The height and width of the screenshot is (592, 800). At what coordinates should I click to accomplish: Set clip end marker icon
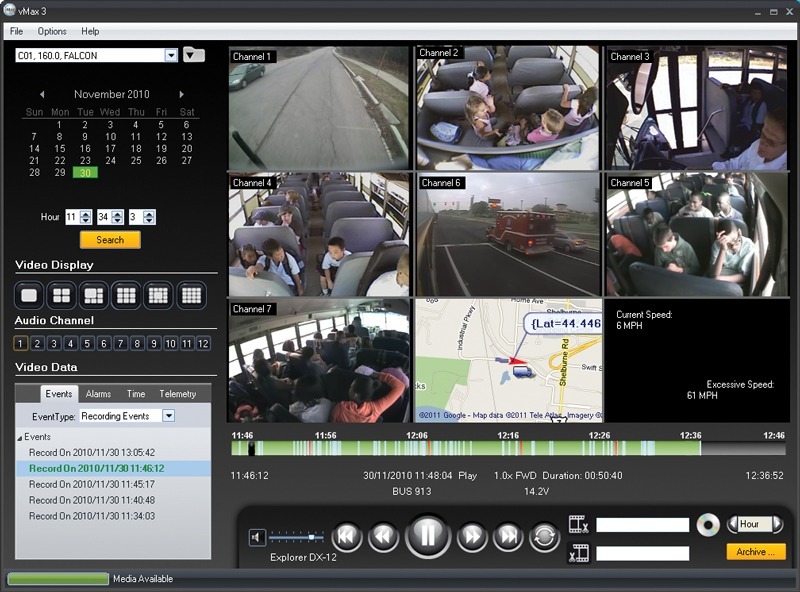pyautogui.click(x=579, y=553)
